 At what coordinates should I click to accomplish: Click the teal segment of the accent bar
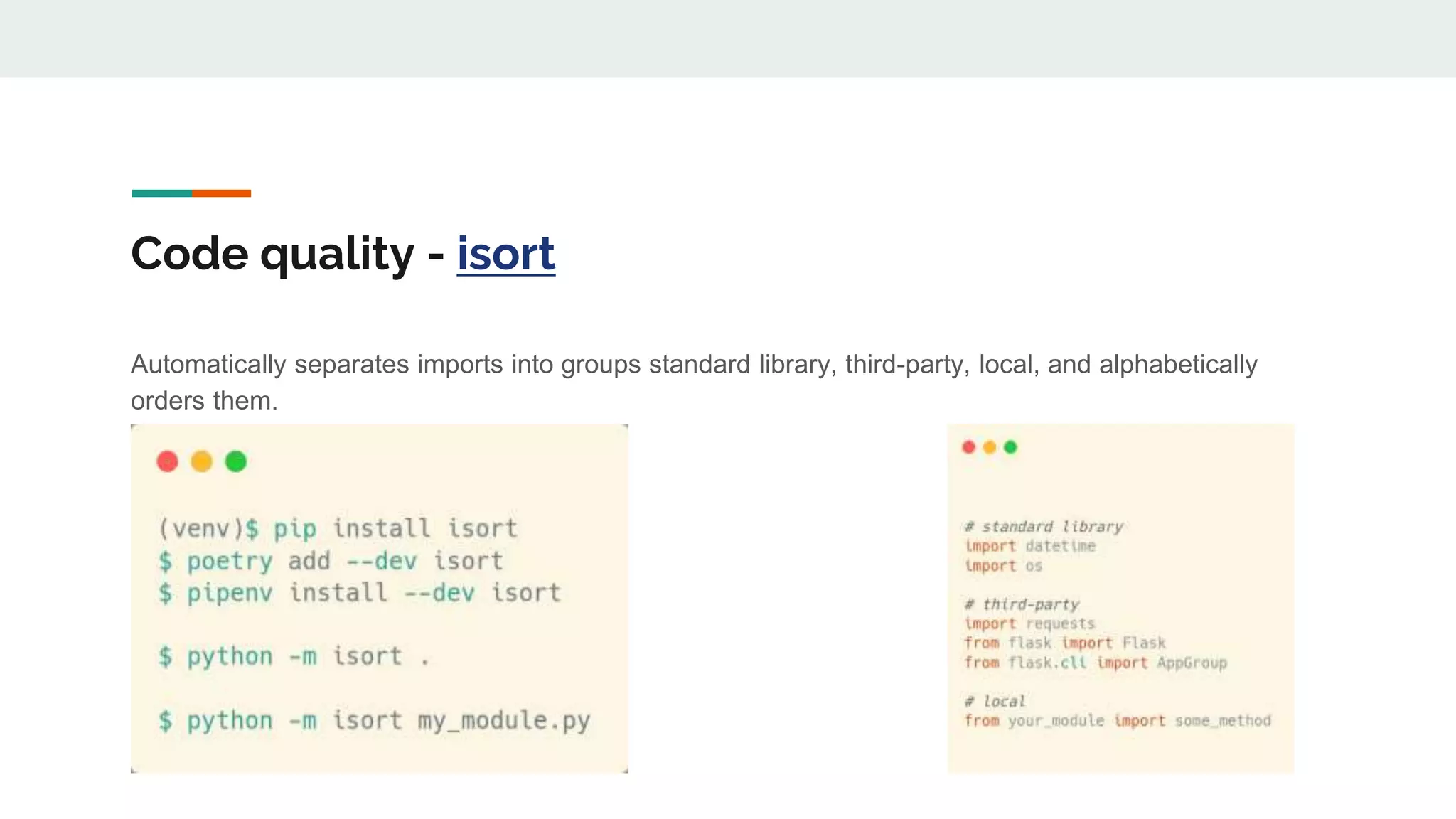pyautogui.click(x=161, y=193)
